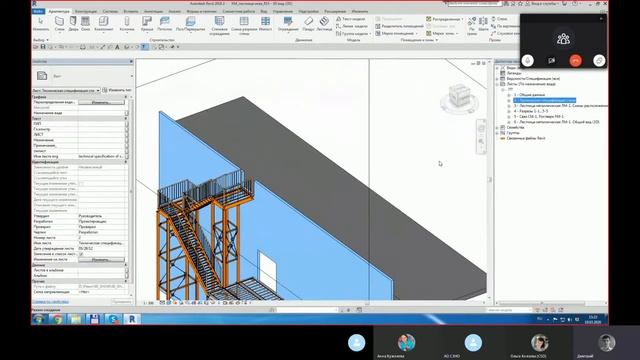Collapse the Sheets node in project browser
Screen dimensions: 640x360
coord(498,84)
